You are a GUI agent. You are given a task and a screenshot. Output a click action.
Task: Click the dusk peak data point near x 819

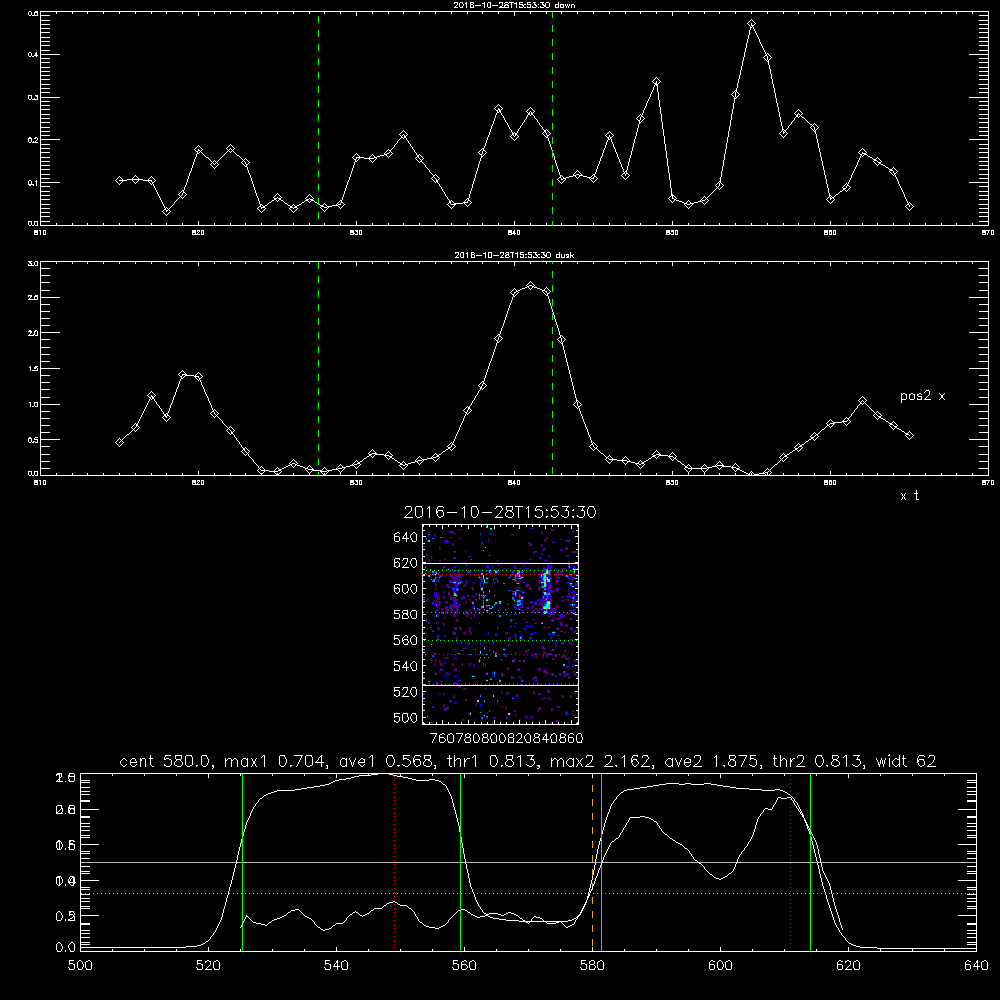pos(182,375)
